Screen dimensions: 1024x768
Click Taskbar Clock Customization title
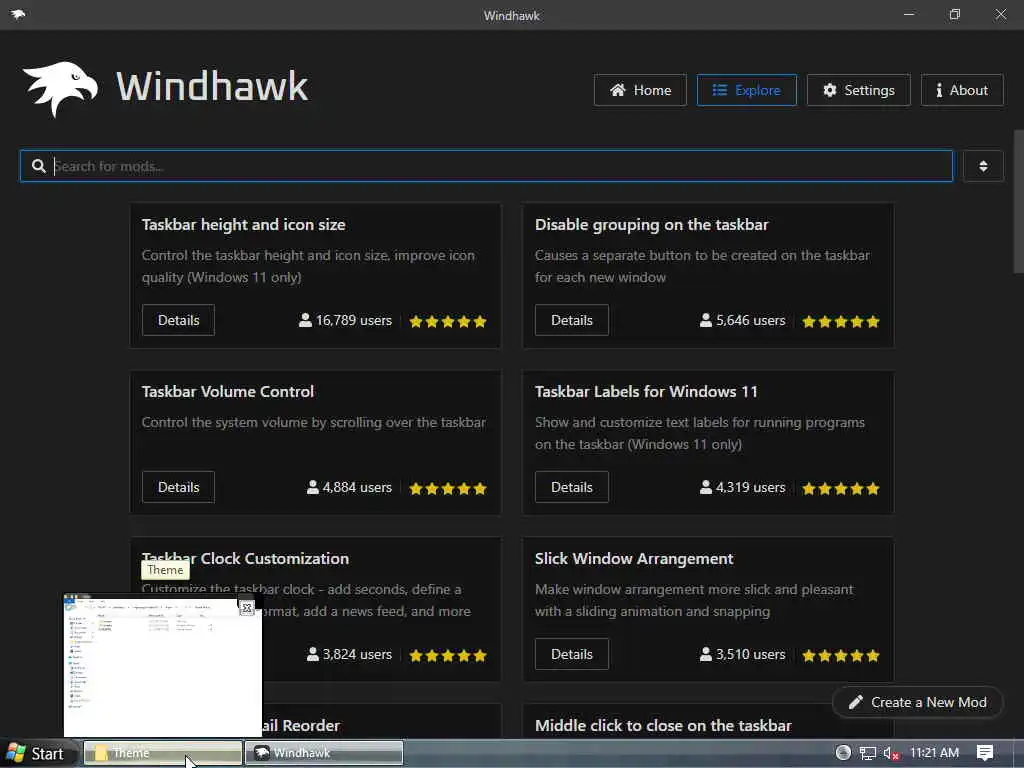(246, 559)
